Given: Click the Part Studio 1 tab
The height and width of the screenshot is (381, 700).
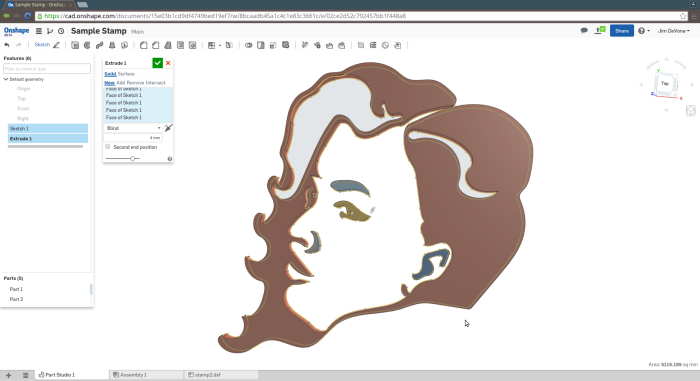Looking at the screenshot, I should [x=71, y=375].
